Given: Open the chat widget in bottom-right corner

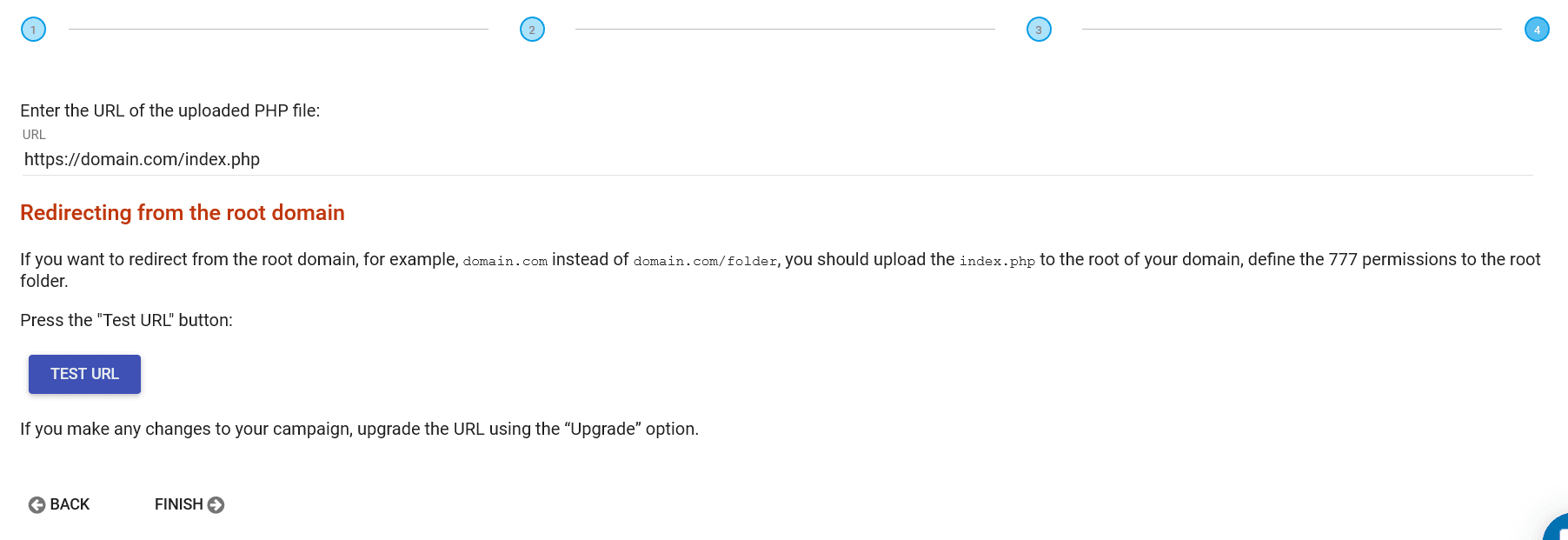Looking at the screenshot, I should coord(1557,528).
